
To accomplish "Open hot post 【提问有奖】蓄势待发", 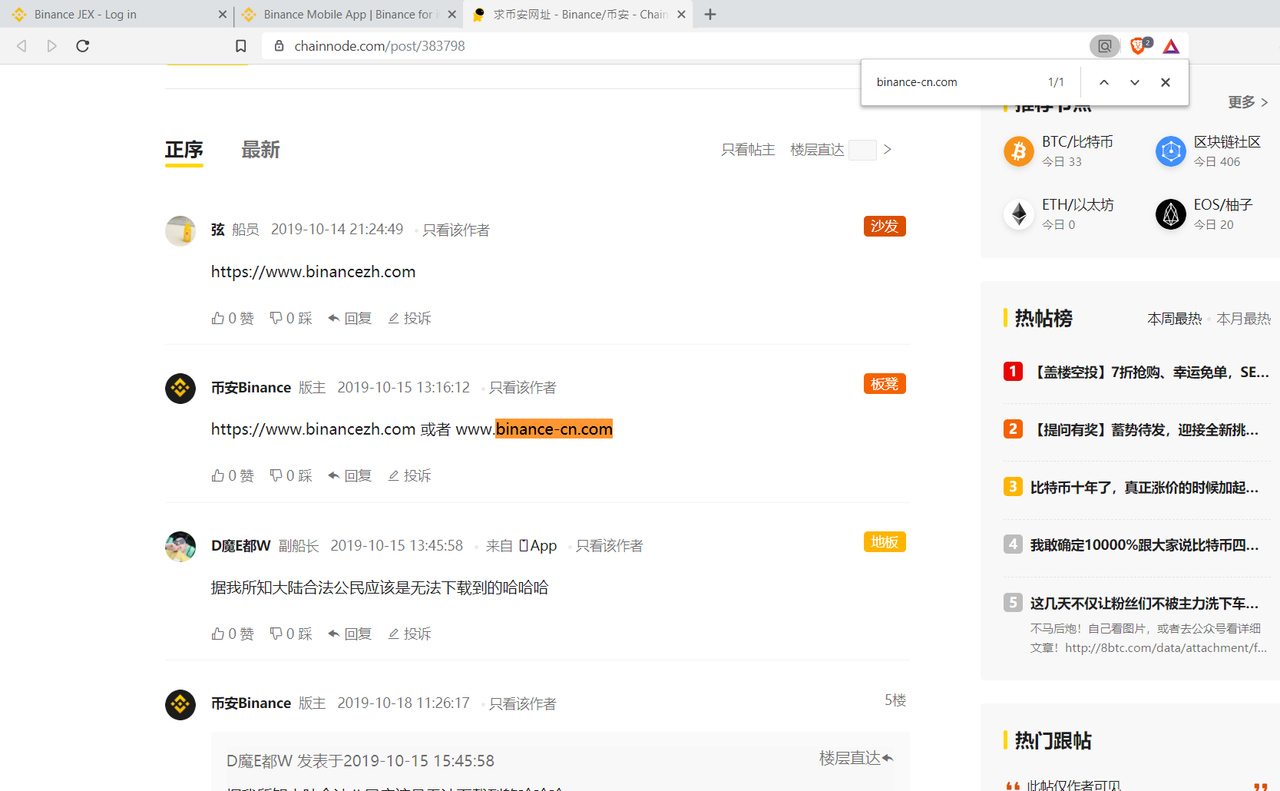I will [x=1145, y=429].
